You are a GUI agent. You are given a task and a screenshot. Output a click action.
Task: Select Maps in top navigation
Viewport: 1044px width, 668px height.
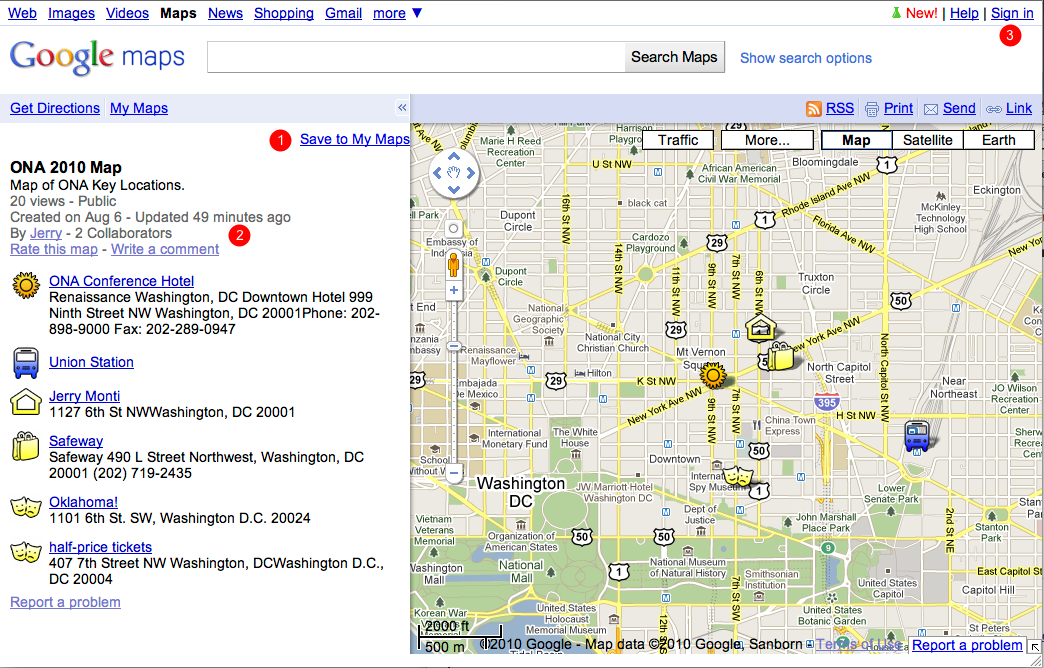coord(178,13)
